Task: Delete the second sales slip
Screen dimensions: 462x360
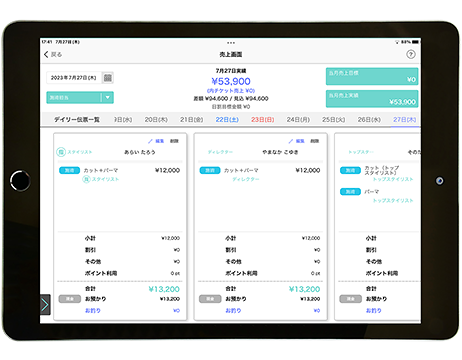Action: [315, 141]
